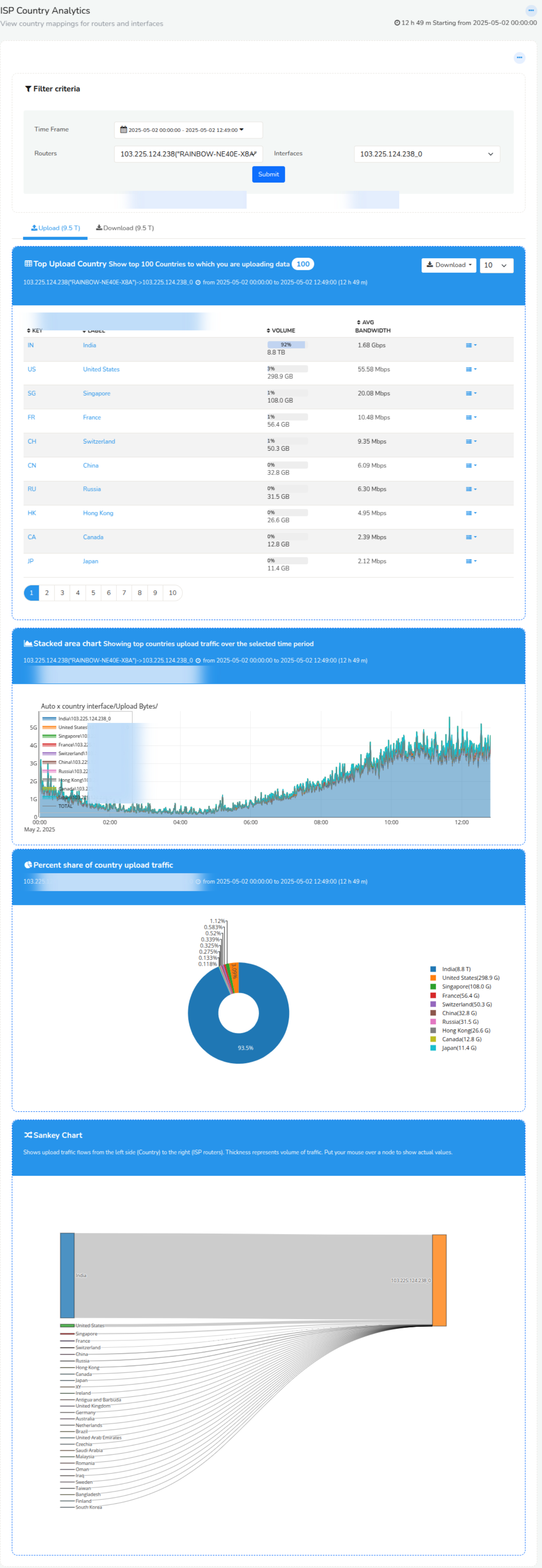Change the rows-per-page dropdown showing 10

point(496,265)
